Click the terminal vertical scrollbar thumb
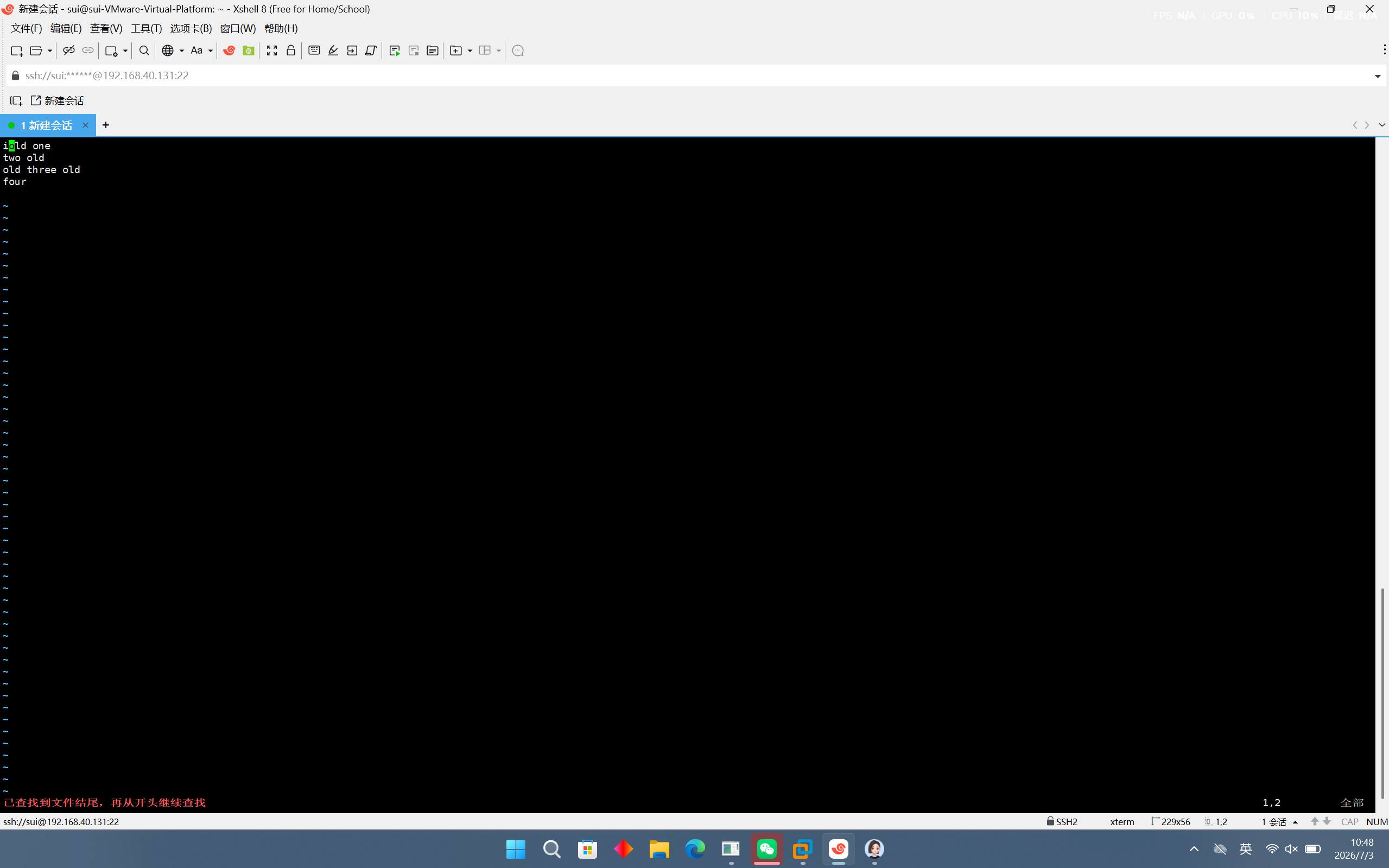Image resolution: width=1389 pixels, height=868 pixels. tap(1382, 694)
